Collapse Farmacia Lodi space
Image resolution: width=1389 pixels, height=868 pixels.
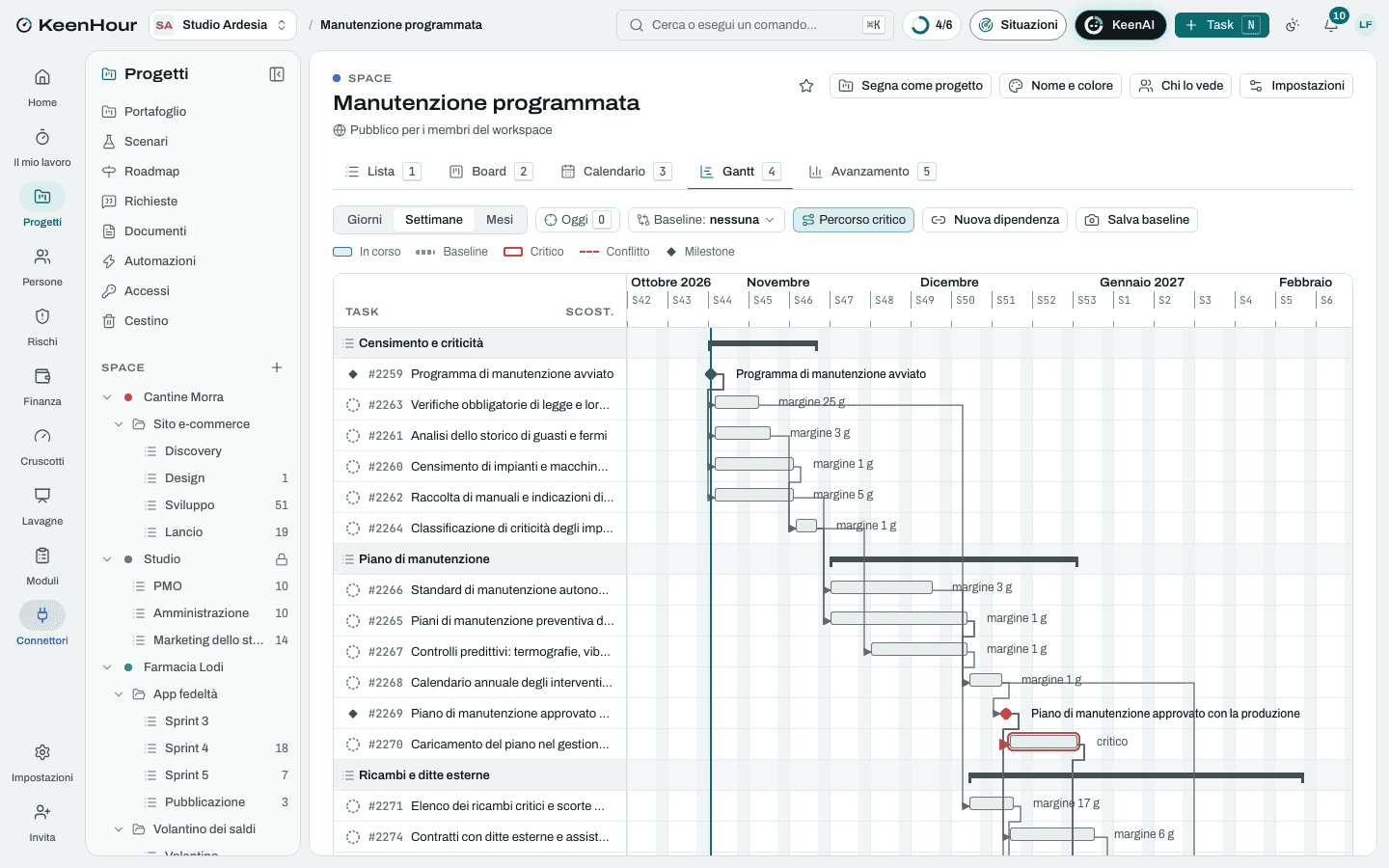pyautogui.click(x=107, y=667)
